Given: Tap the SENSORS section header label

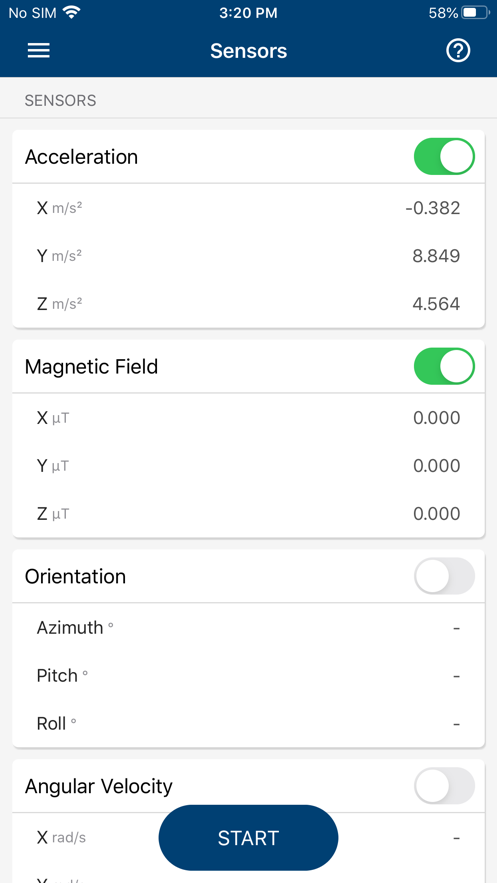Looking at the screenshot, I should [60, 101].
